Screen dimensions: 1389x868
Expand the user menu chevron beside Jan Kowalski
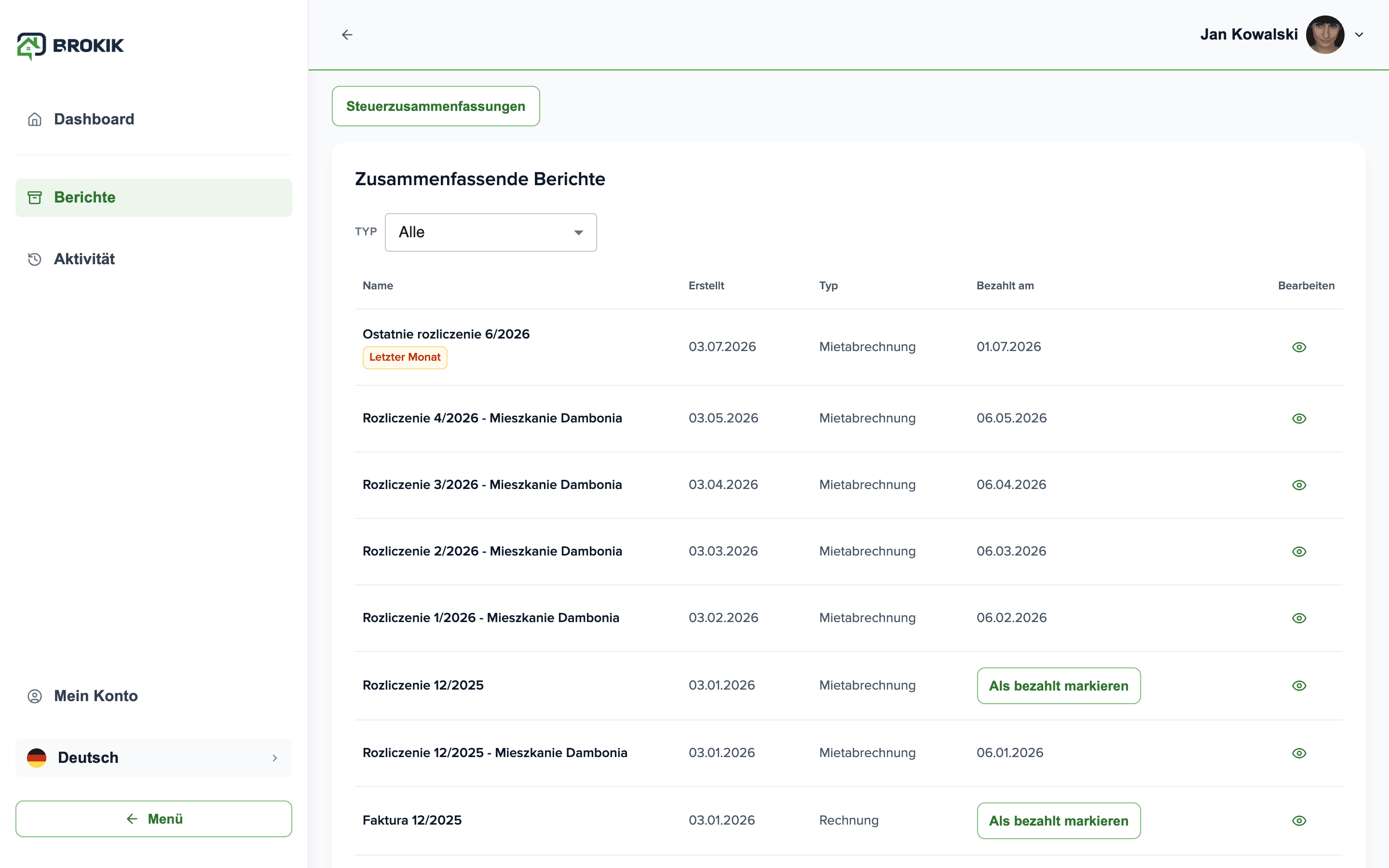coord(1359,34)
